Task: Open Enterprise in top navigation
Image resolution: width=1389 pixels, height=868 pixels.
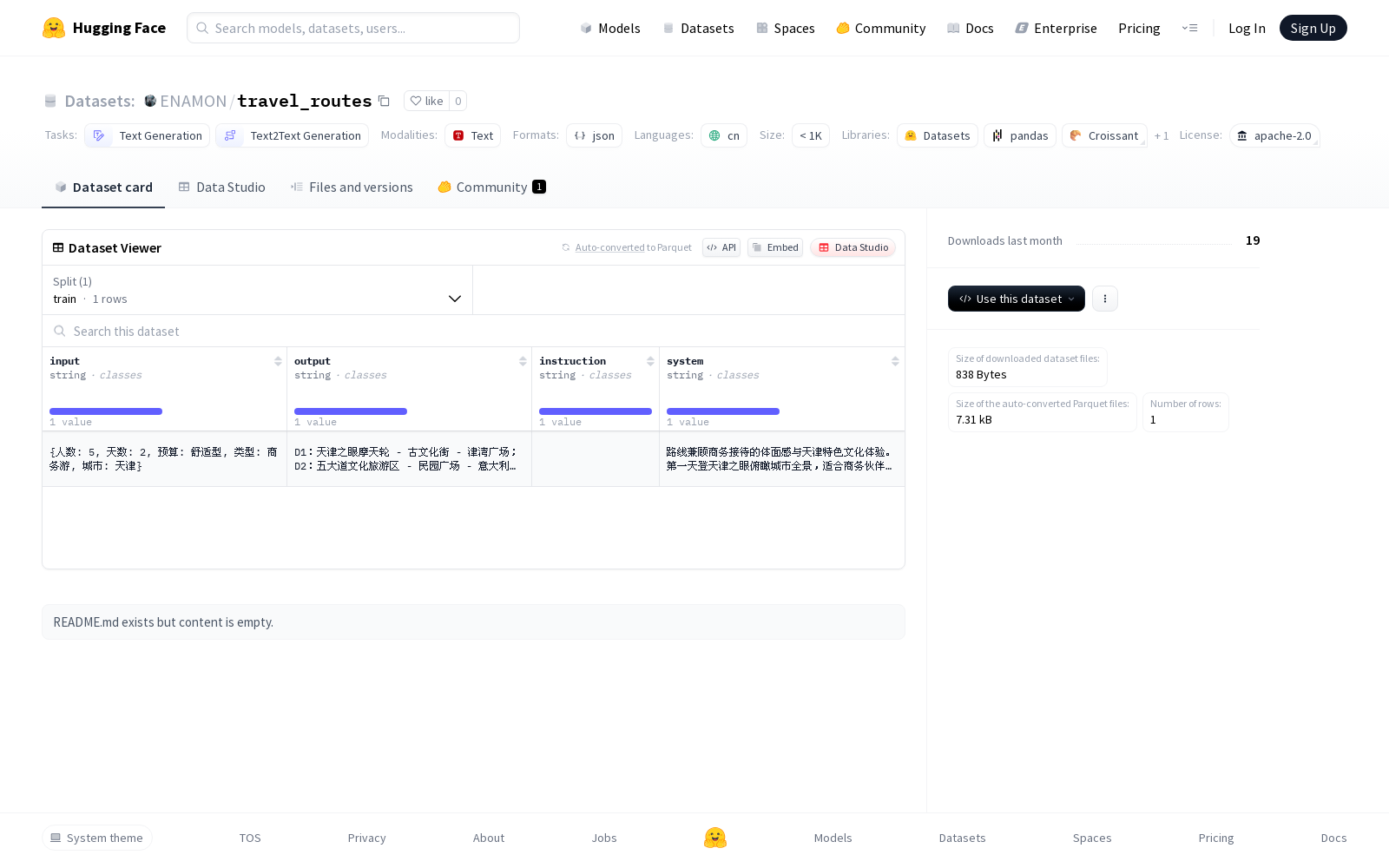Action: coord(1056,28)
